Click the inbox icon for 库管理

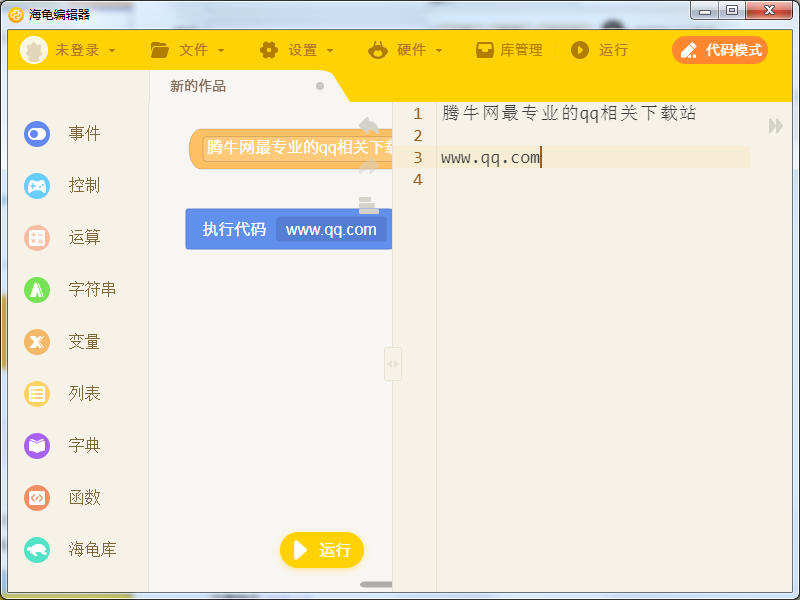point(485,50)
